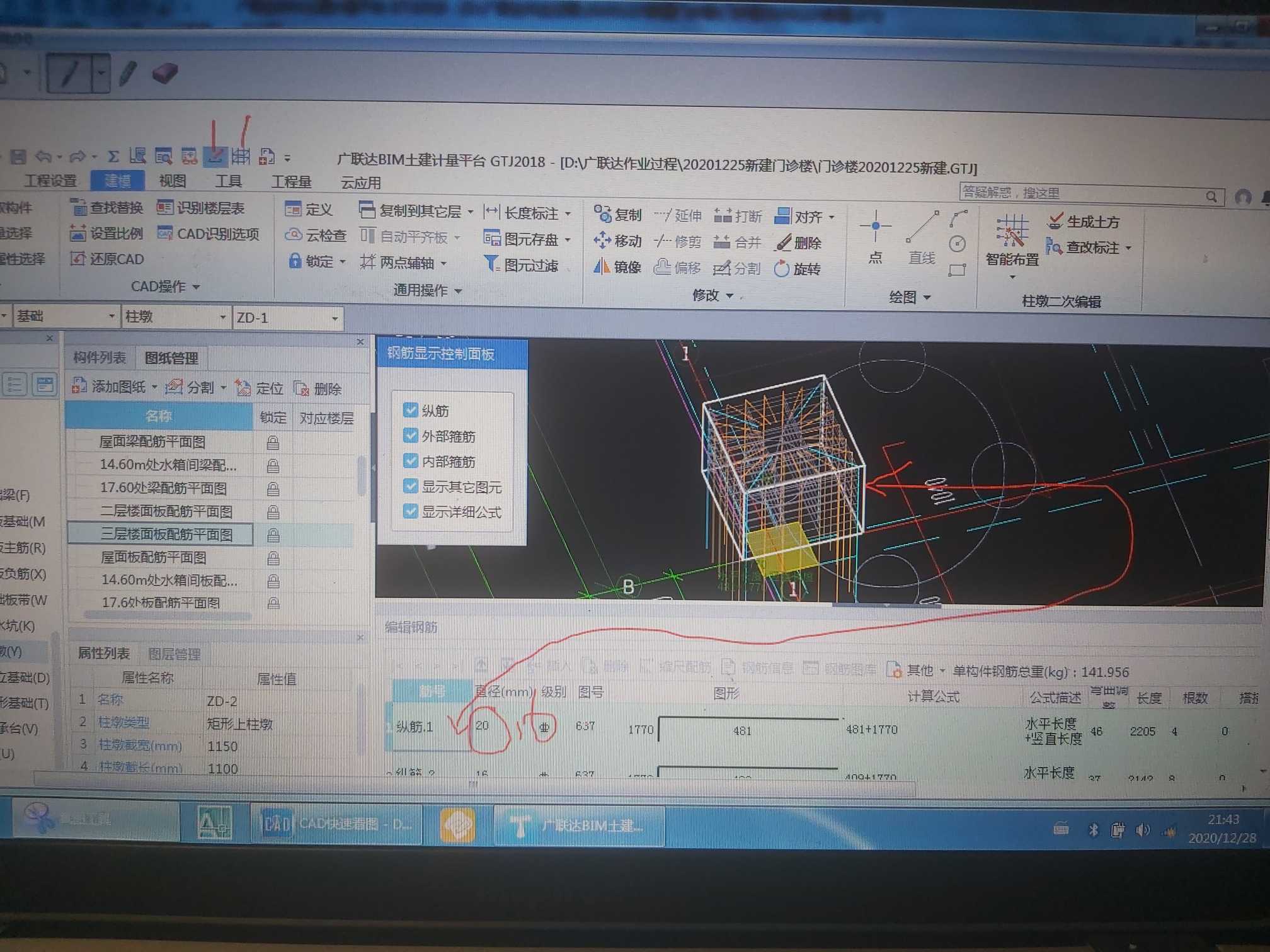Expand the 添加图纸 dropdown
The width and height of the screenshot is (1270, 952).
(x=154, y=387)
